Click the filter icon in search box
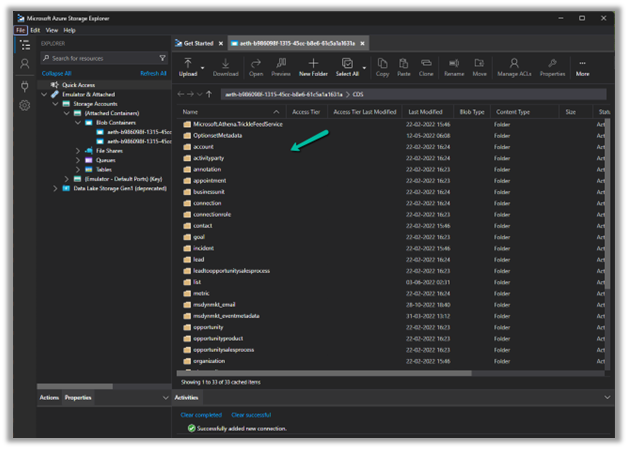Image resolution: width=628 pixels, height=449 pixels. pos(163,58)
